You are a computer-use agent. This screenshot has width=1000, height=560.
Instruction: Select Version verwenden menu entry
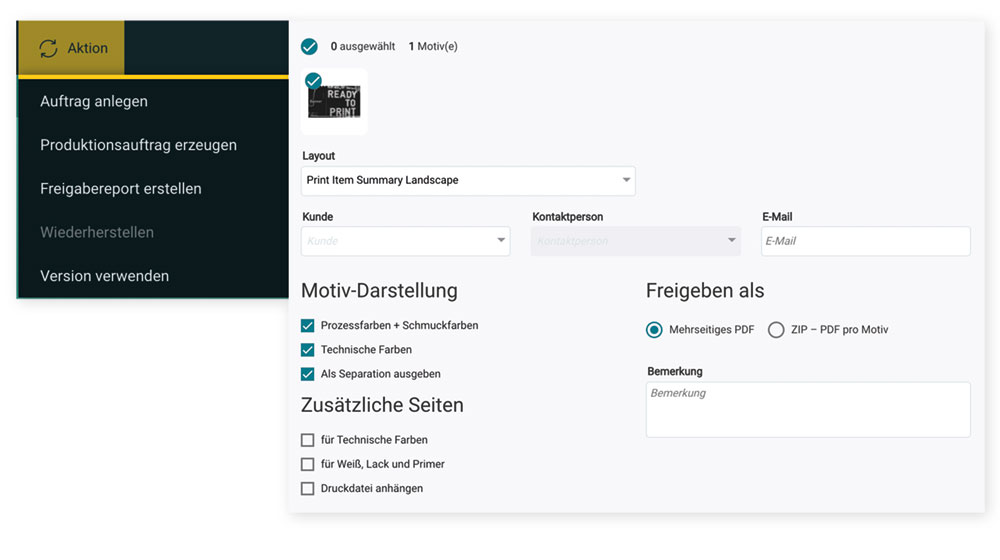(104, 275)
